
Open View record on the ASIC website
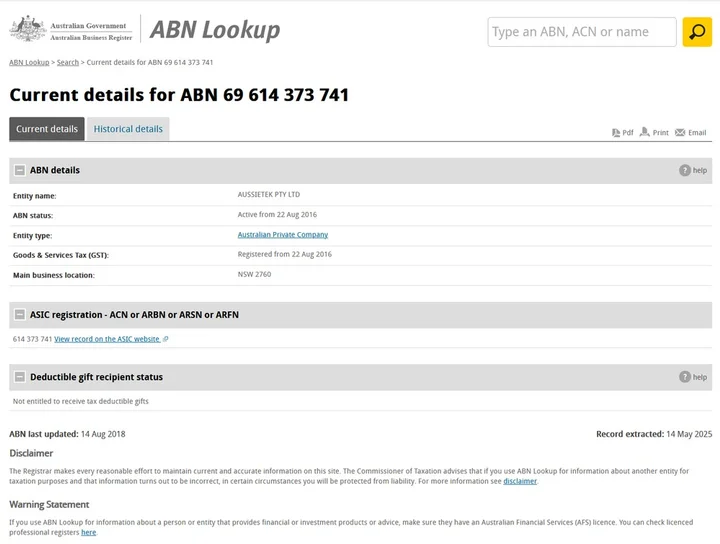(107, 339)
